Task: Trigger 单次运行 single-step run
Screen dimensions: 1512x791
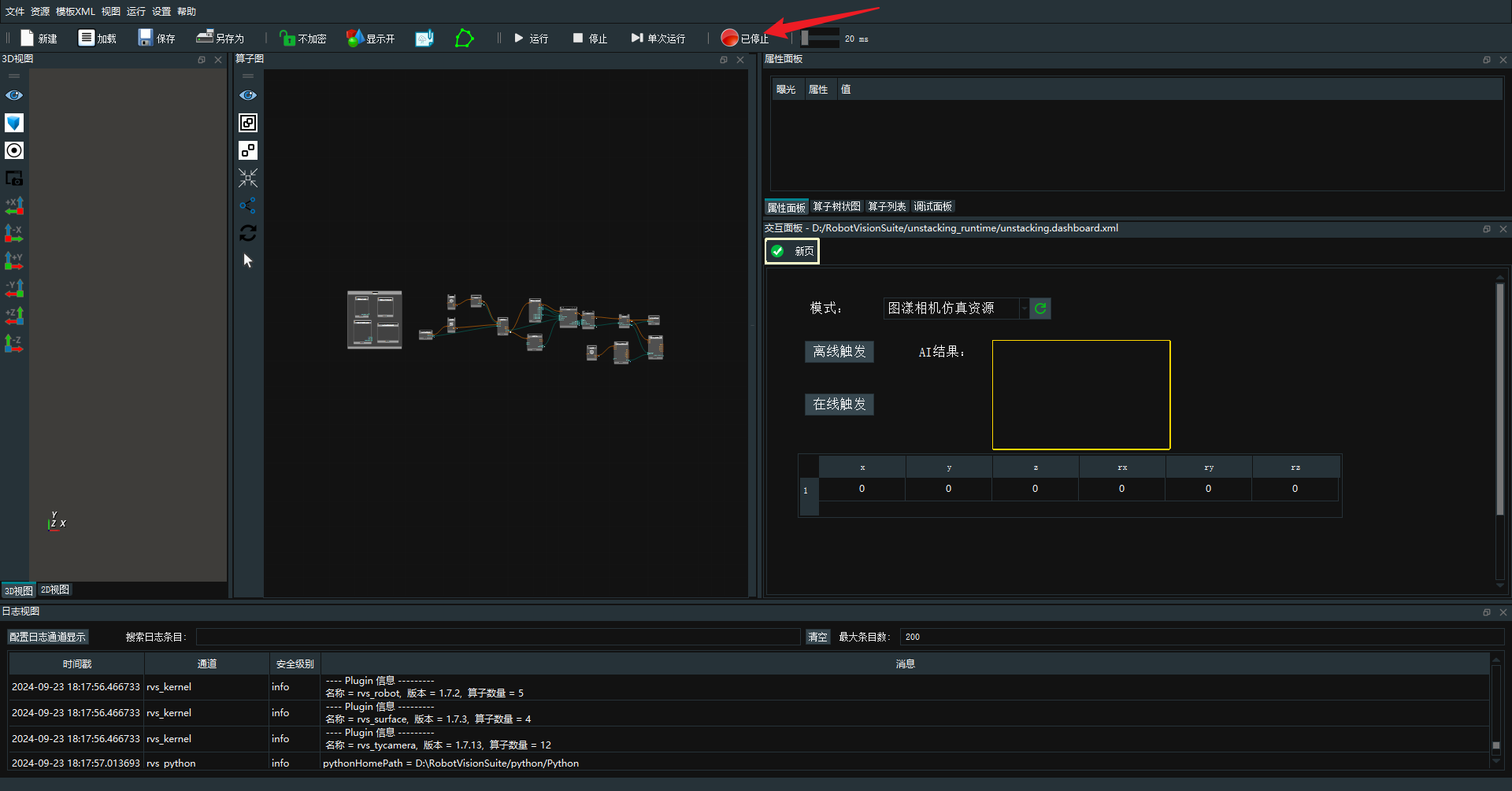Action: pos(658,38)
